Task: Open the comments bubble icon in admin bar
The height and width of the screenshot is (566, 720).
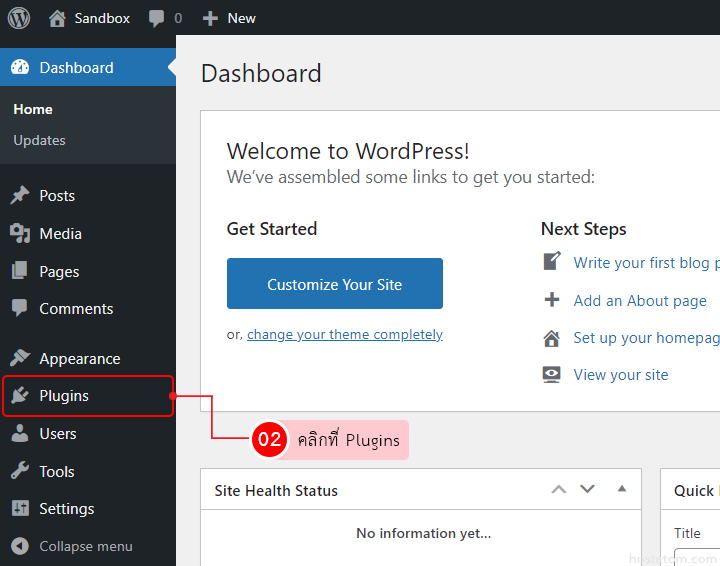Action: coord(157,18)
